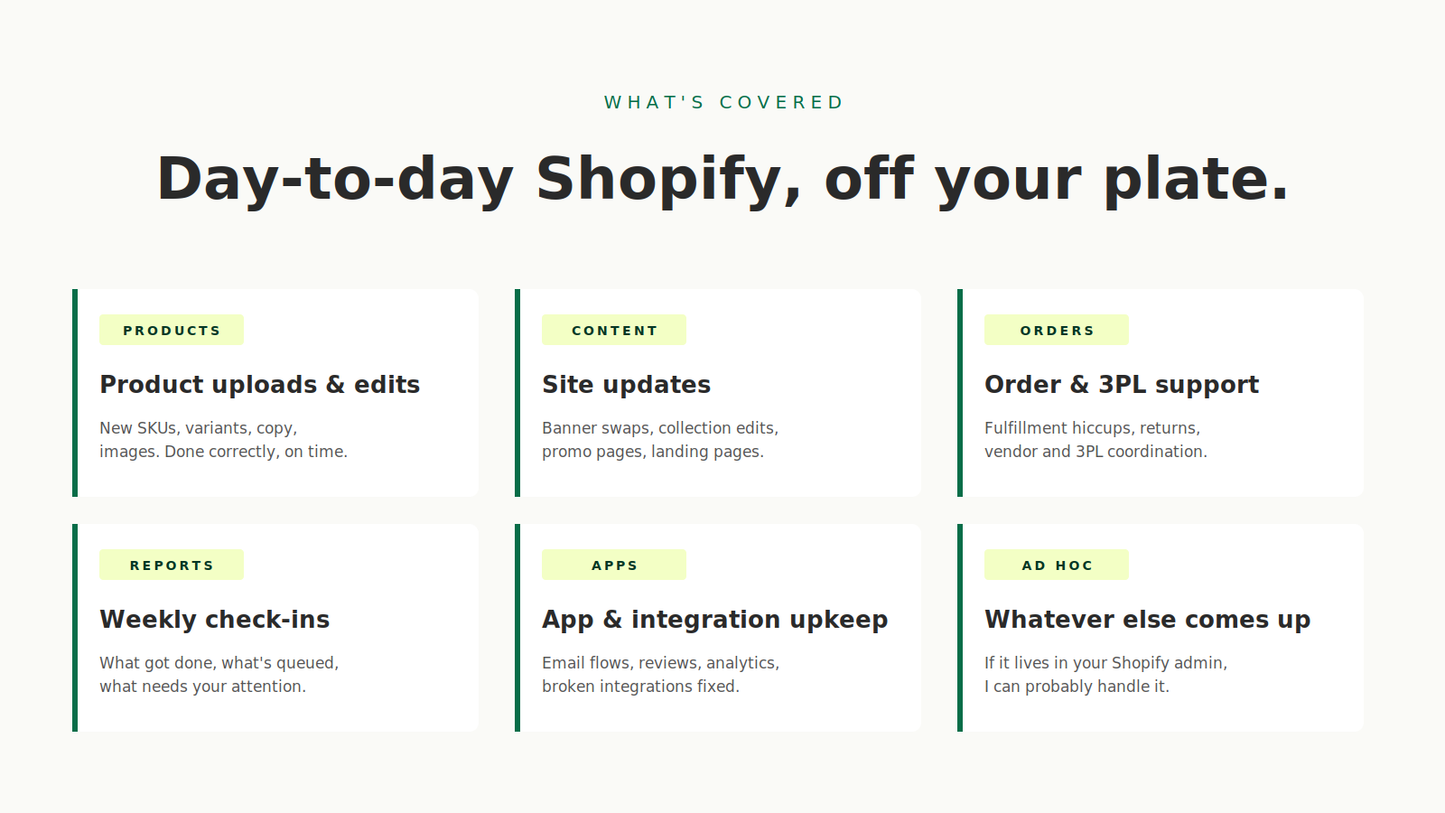This screenshot has width=1445, height=813.
Task: Click the New SKUs, variants, copy description
Action: (x=224, y=440)
